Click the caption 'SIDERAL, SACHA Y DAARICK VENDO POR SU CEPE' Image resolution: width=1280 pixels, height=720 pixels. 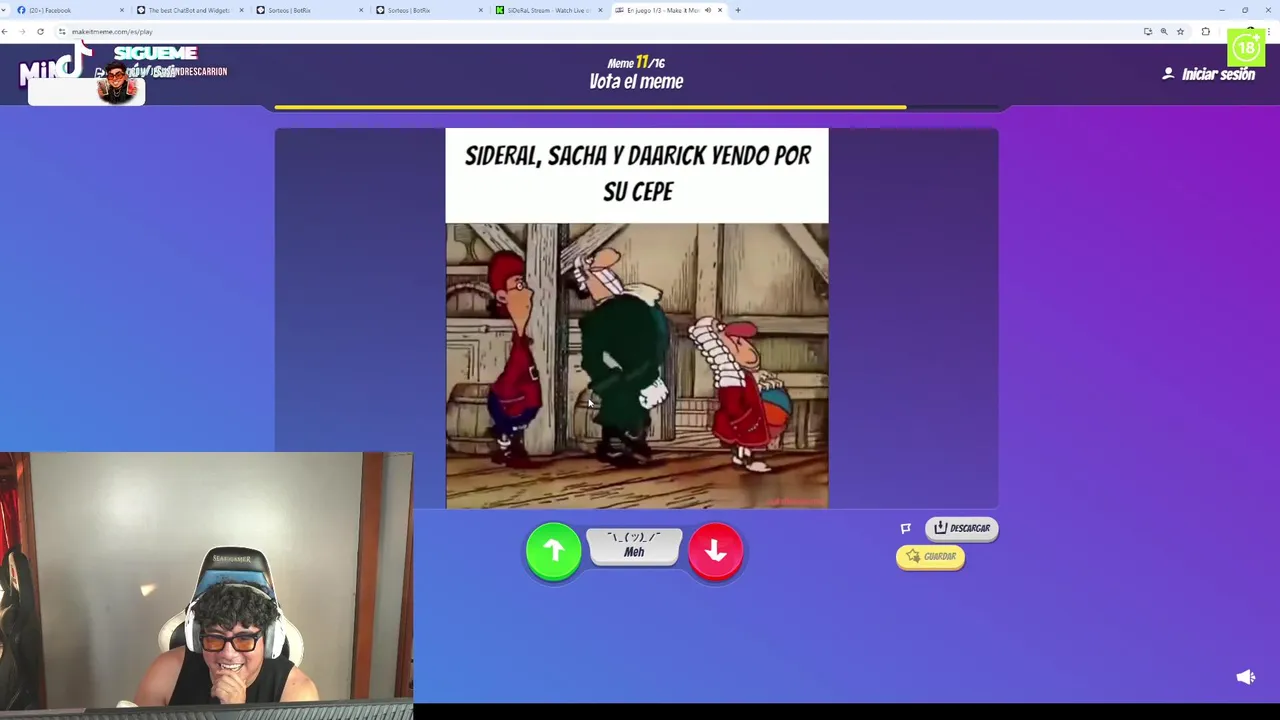[x=637, y=173]
